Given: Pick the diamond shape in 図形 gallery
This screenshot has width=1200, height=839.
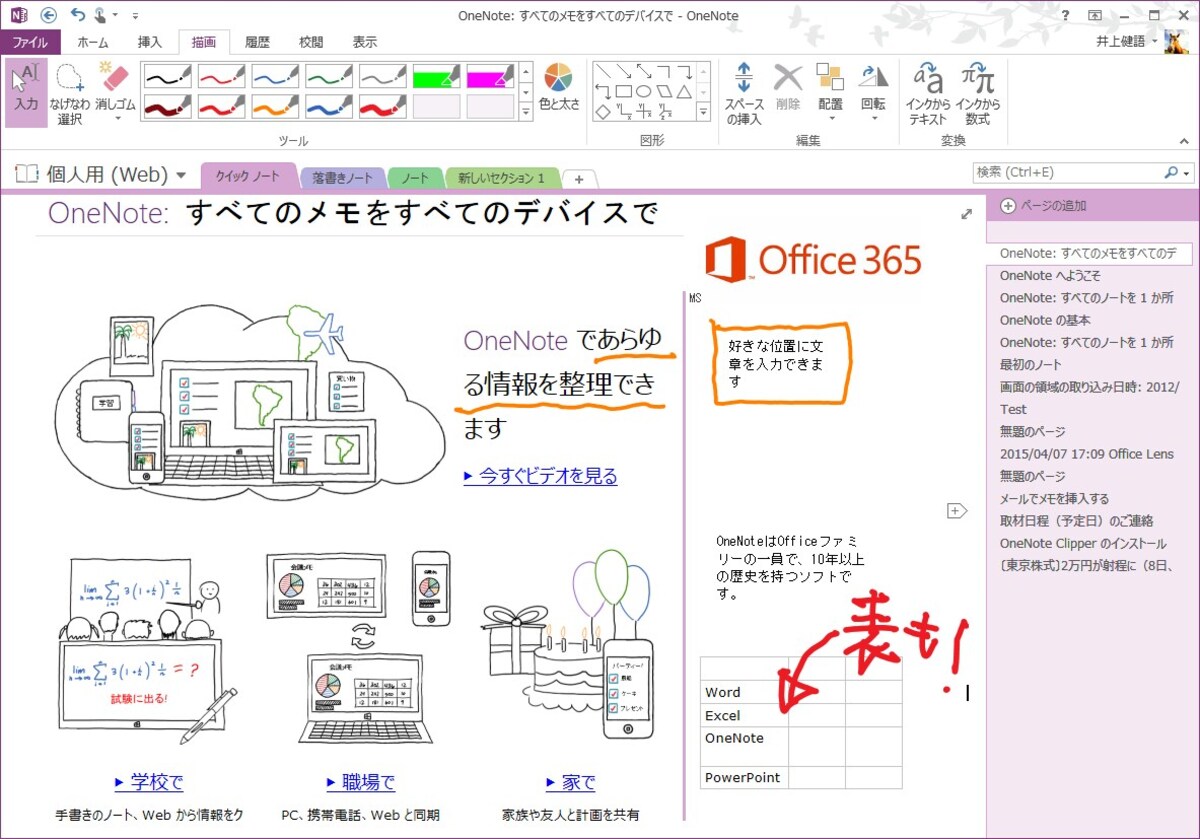Looking at the screenshot, I should pos(603,112).
